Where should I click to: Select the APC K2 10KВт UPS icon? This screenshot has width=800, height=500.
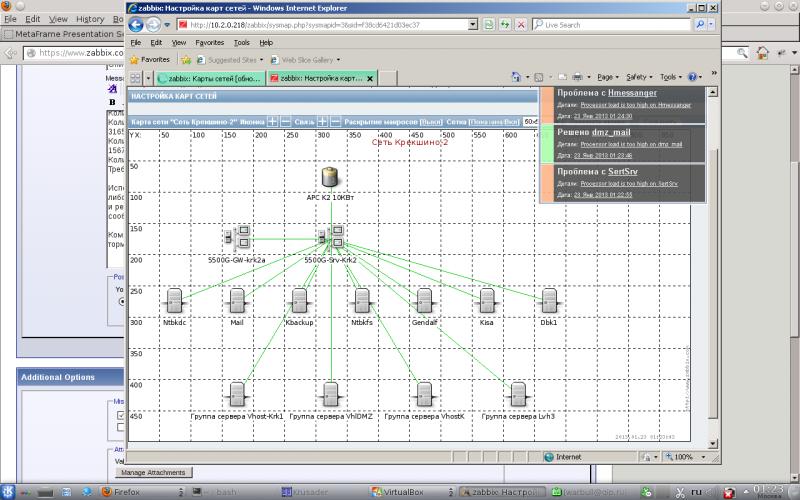coord(331,178)
